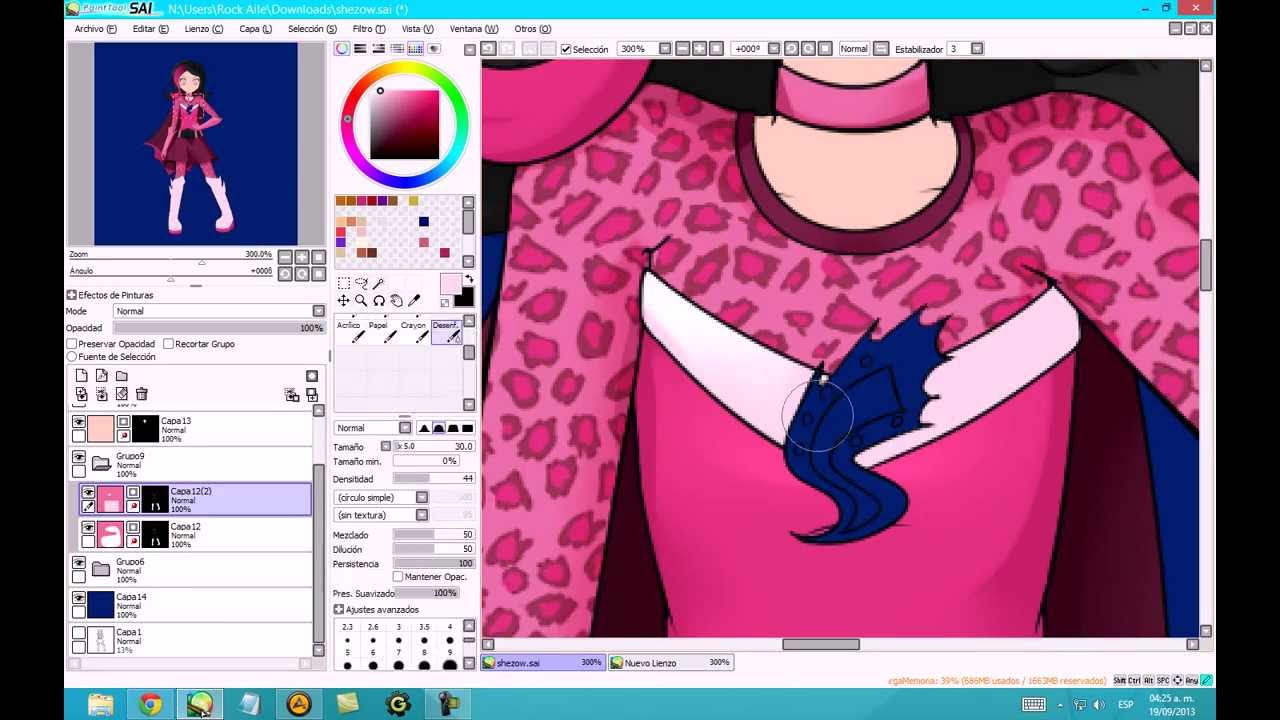This screenshot has height=720, width=1280.
Task: Open the +000° rotation angle dropdown
Action: (774, 49)
